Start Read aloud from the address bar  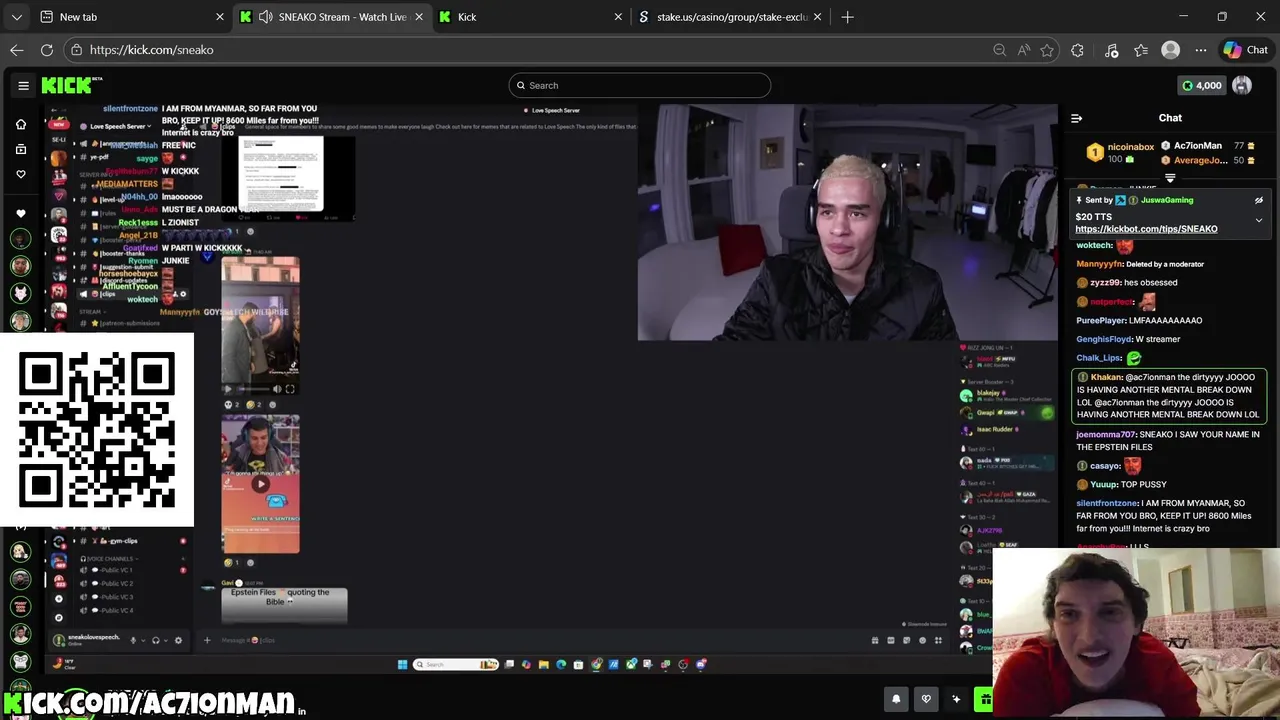pos(1023,50)
